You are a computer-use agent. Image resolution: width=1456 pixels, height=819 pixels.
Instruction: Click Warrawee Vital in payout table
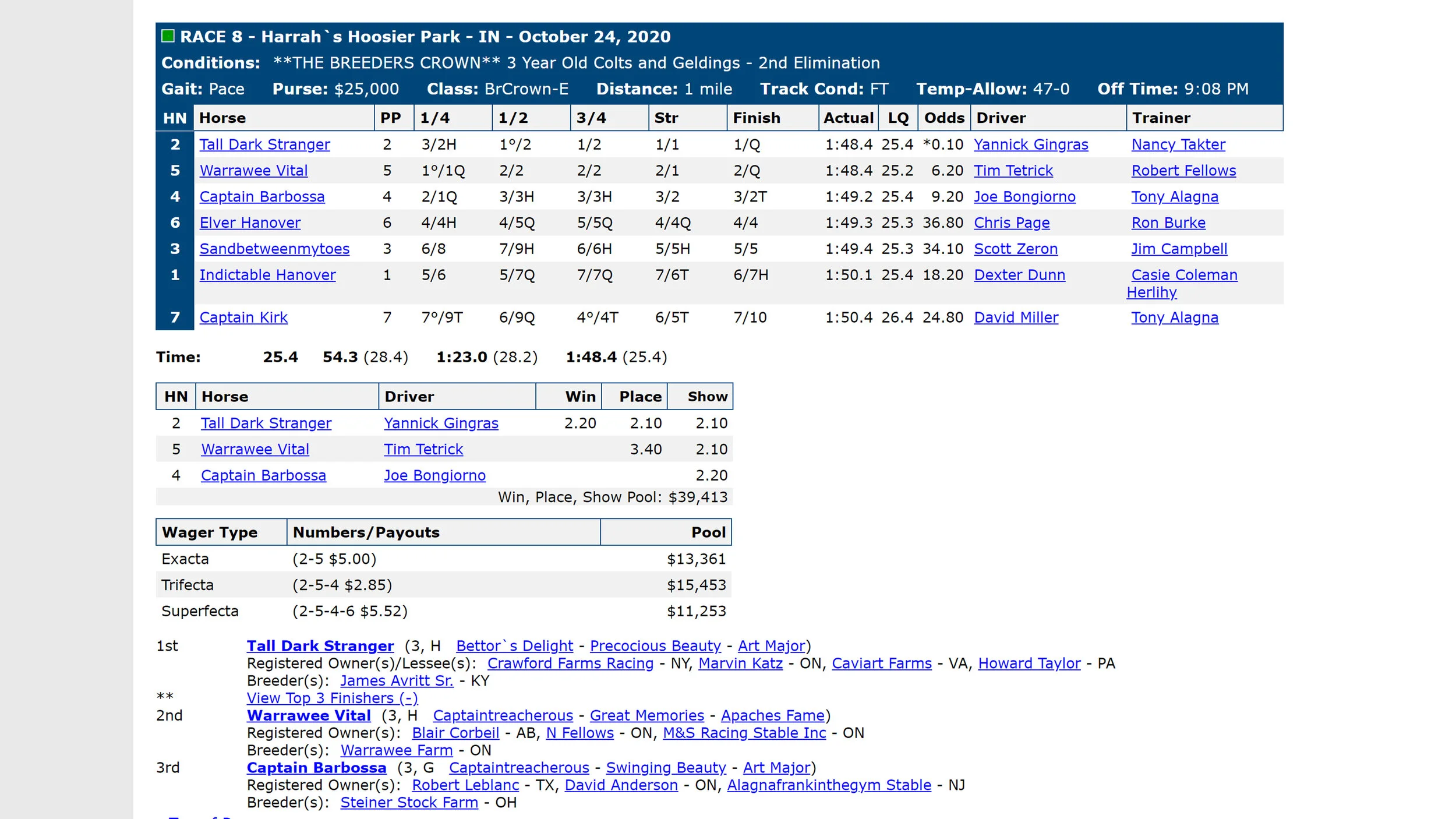[255, 449]
